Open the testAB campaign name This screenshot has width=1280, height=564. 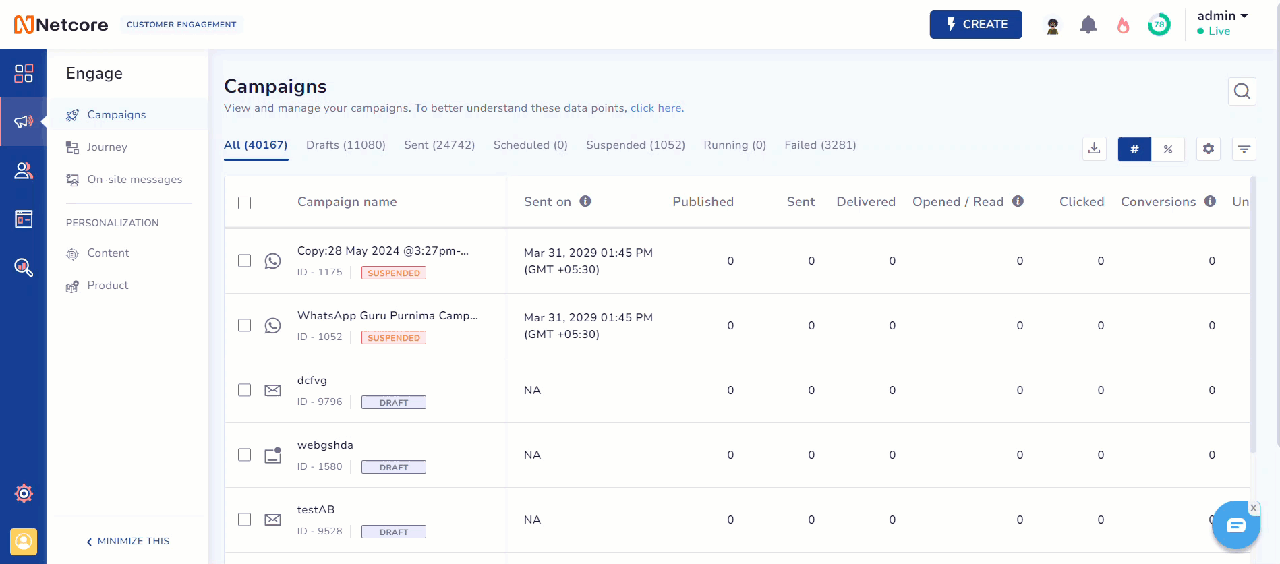coord(316,510)
